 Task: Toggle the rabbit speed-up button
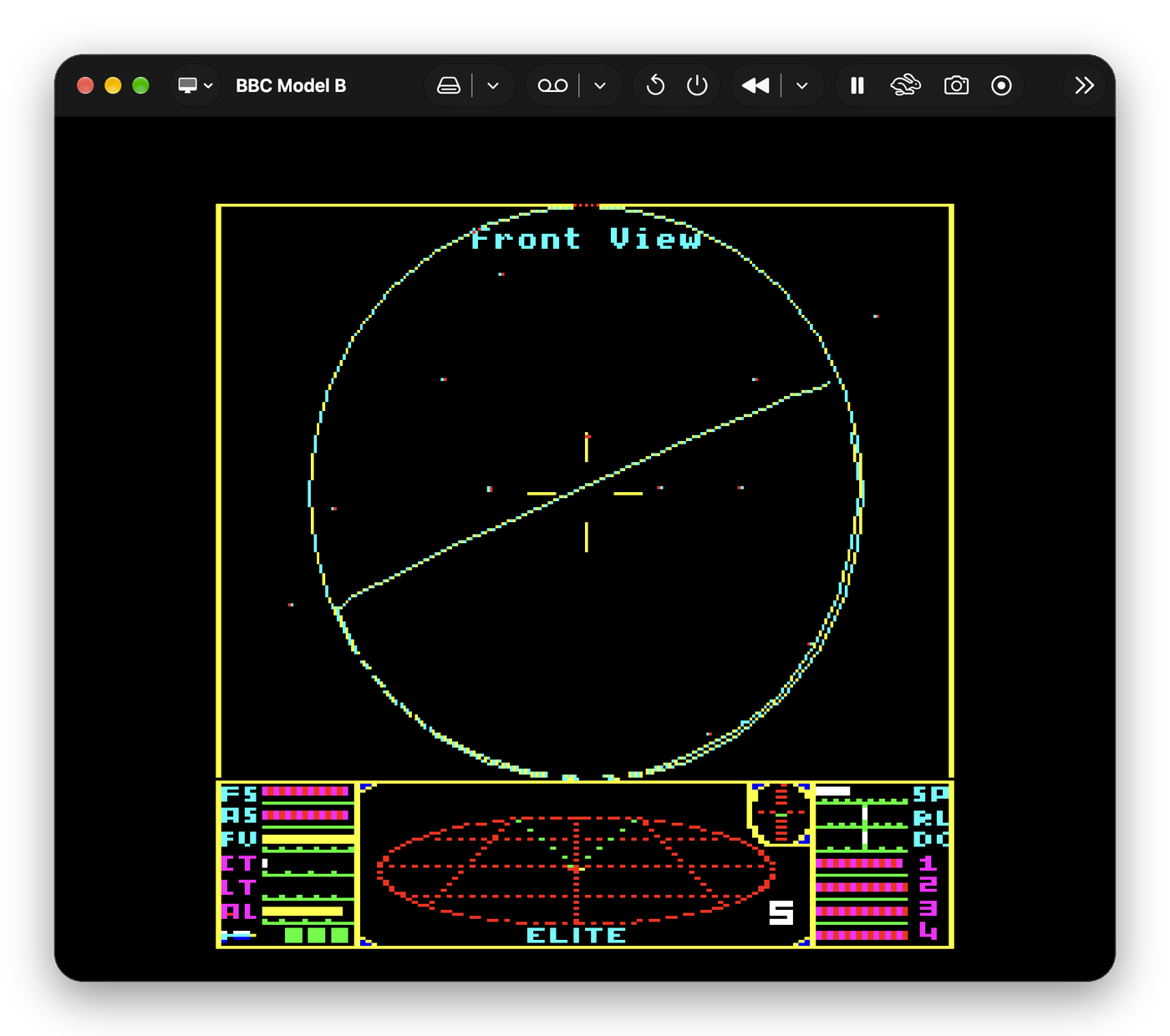pos(906,85)
